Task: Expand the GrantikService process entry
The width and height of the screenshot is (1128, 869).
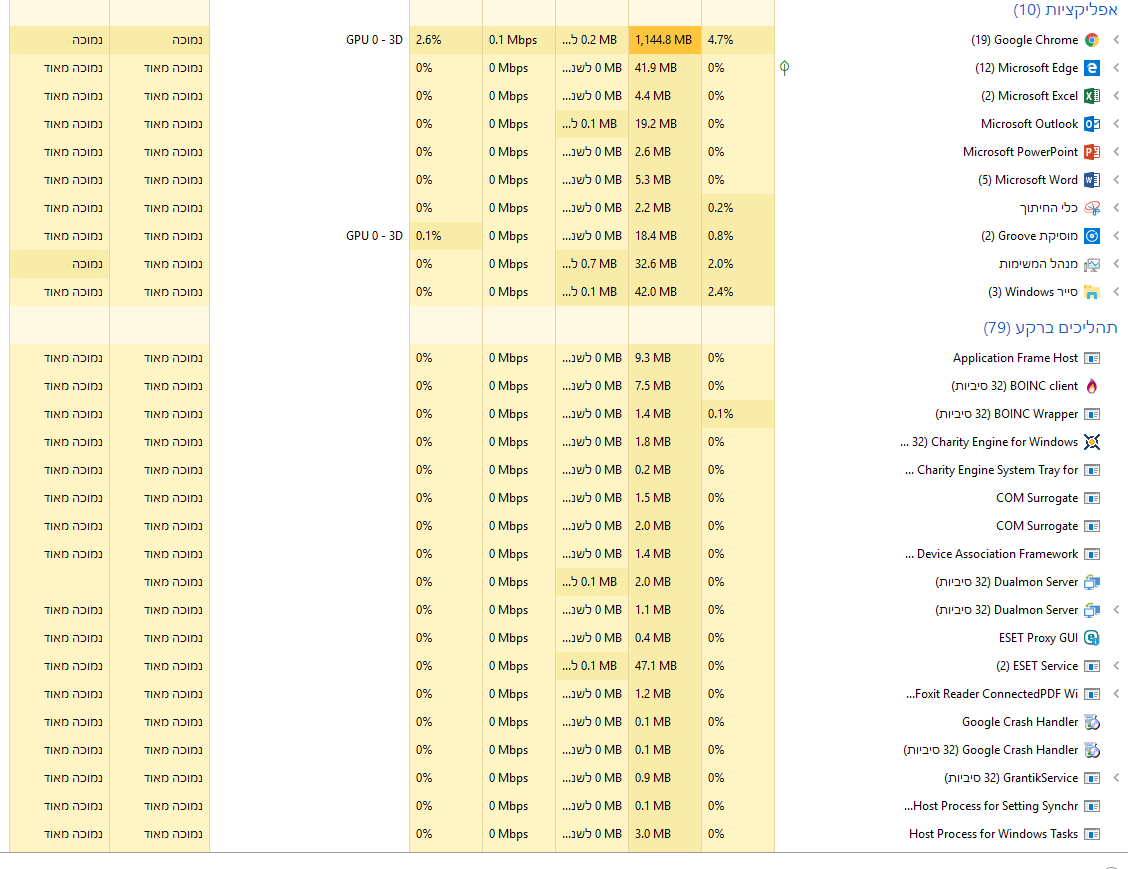Action: pyautogui.click(x=1116, y=778)
